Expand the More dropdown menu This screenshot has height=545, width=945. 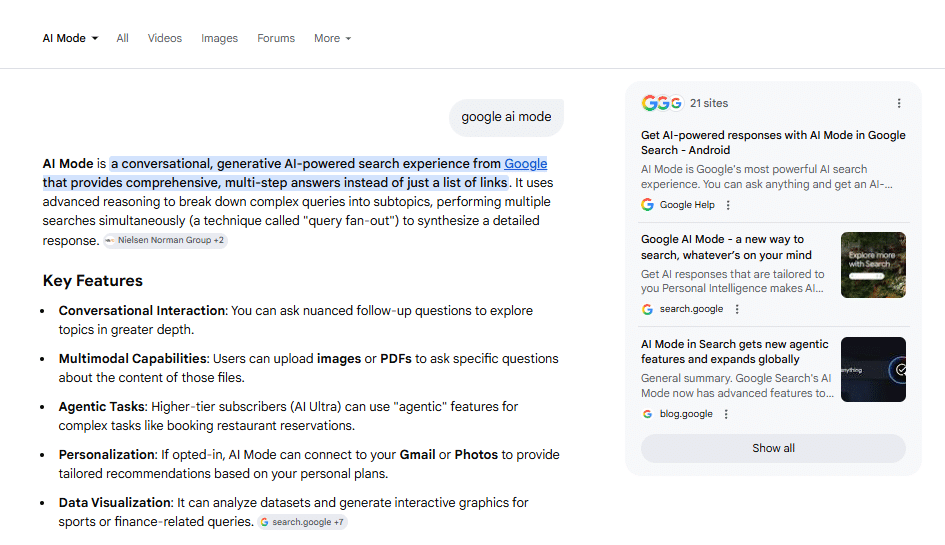tap(332, 38)
